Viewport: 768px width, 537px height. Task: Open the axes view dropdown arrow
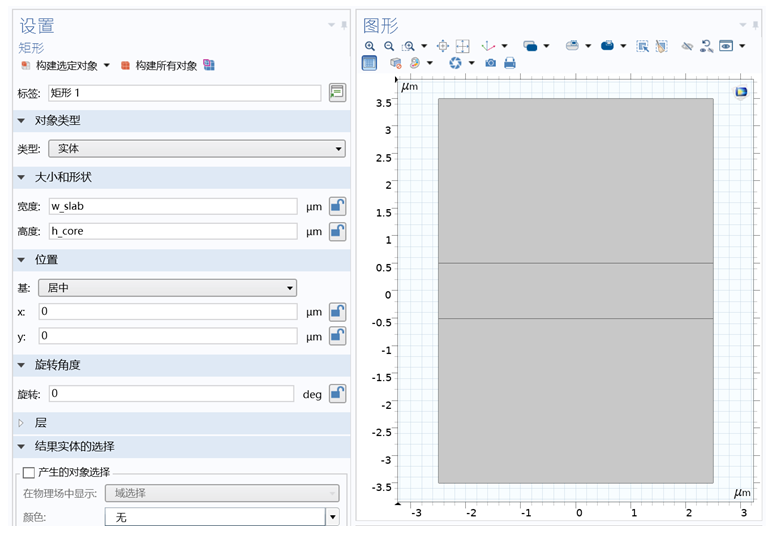tap(504, 46)
